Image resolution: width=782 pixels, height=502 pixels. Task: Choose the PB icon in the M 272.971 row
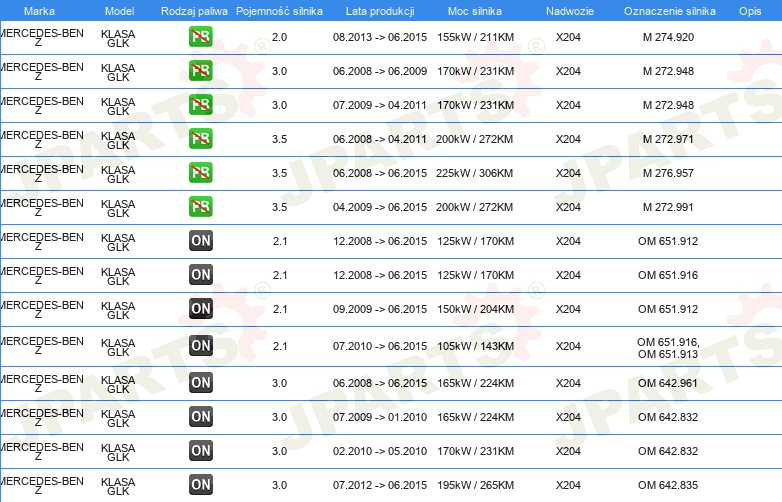[200, 139]
